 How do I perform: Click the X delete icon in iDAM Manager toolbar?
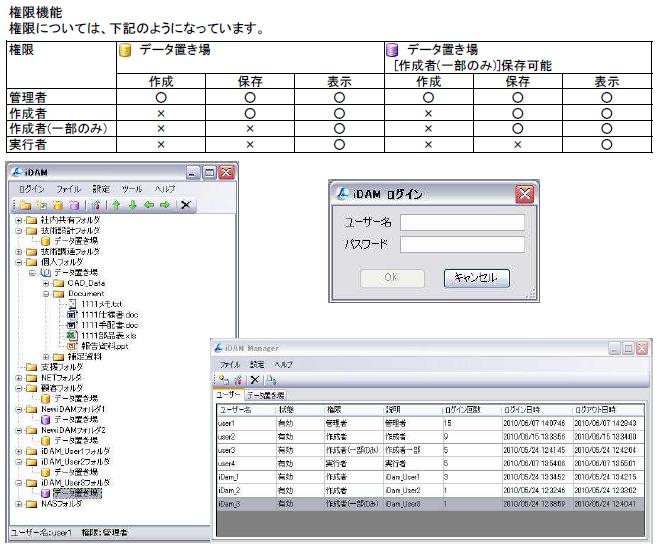[254, 380]
